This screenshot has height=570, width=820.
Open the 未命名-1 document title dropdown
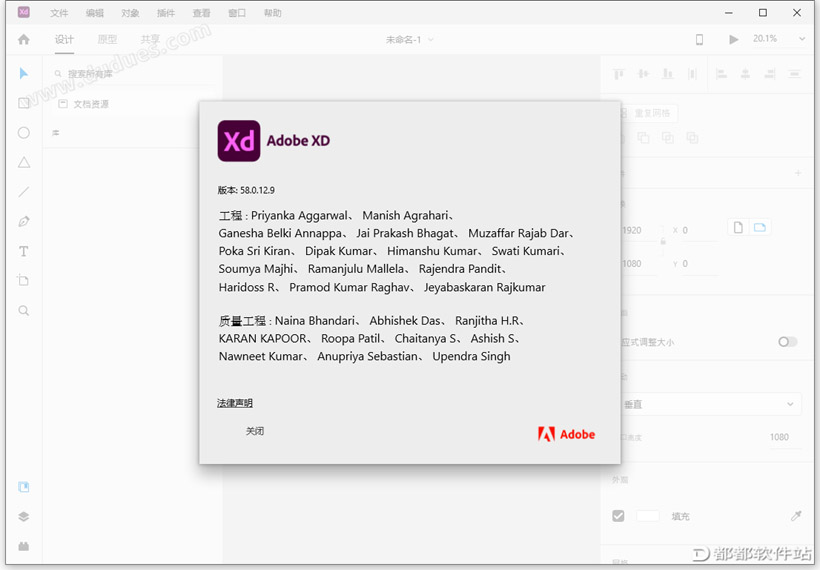(x=410, y=39)
